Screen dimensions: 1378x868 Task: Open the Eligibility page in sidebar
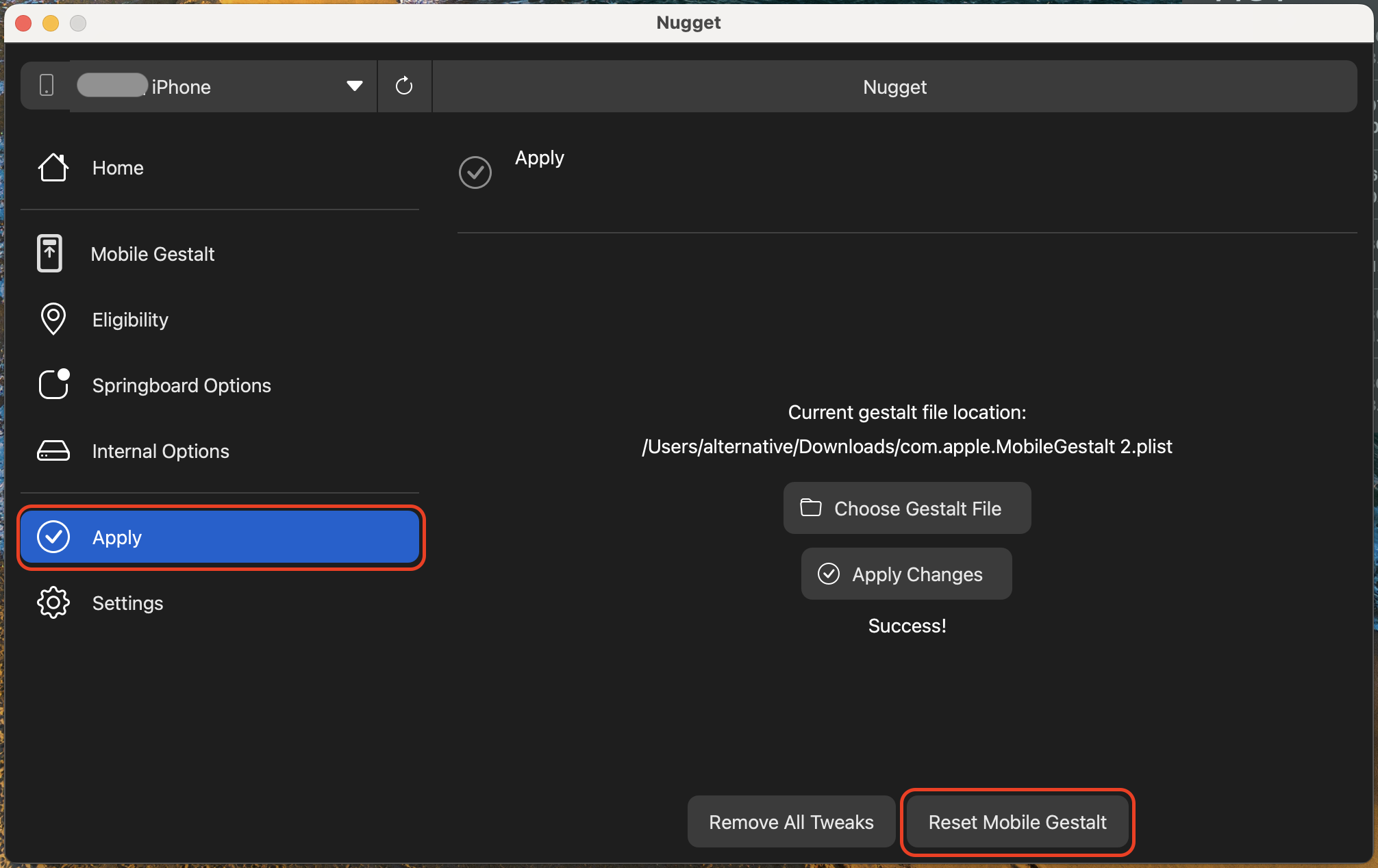(x=130, y=320)
